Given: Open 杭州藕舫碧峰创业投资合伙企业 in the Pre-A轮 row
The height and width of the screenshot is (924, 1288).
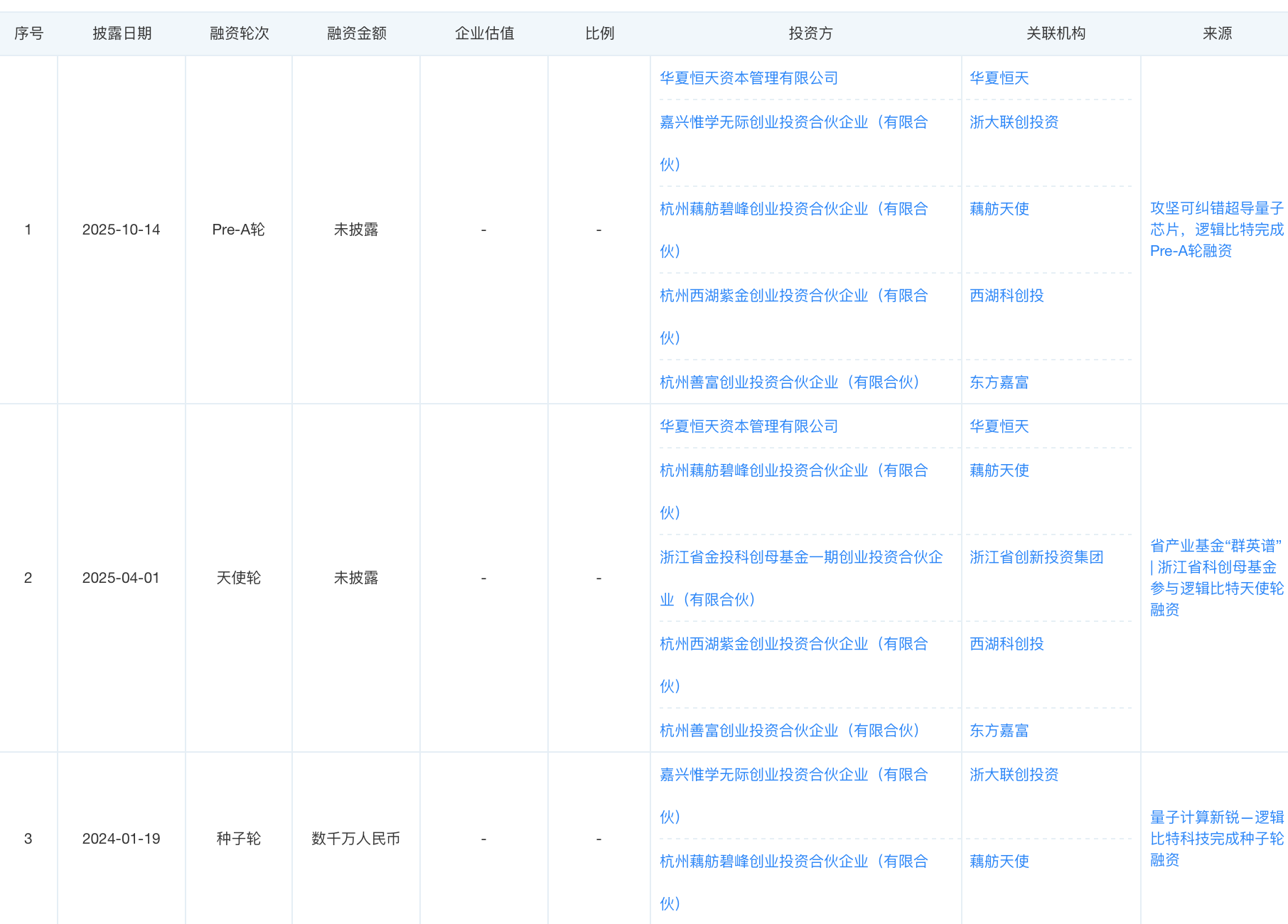Looking at the screenshot, I should pos(793,209).
